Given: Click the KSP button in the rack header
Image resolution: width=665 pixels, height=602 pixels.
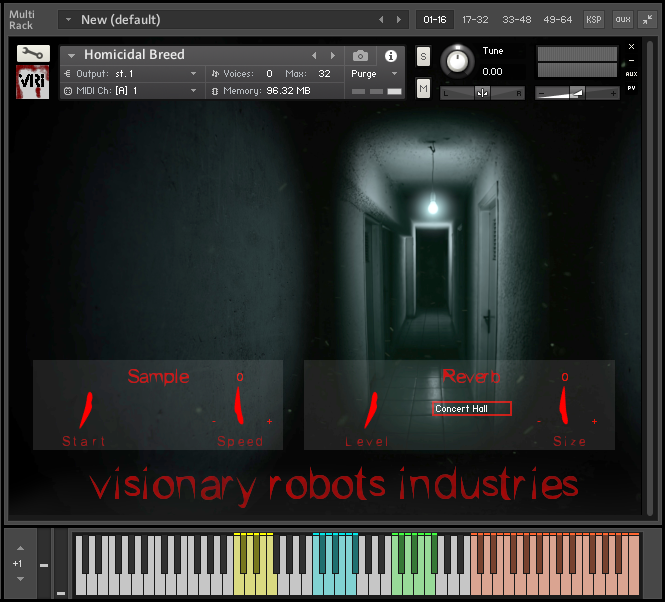Looking at the screenshot, I should [594, 19].
